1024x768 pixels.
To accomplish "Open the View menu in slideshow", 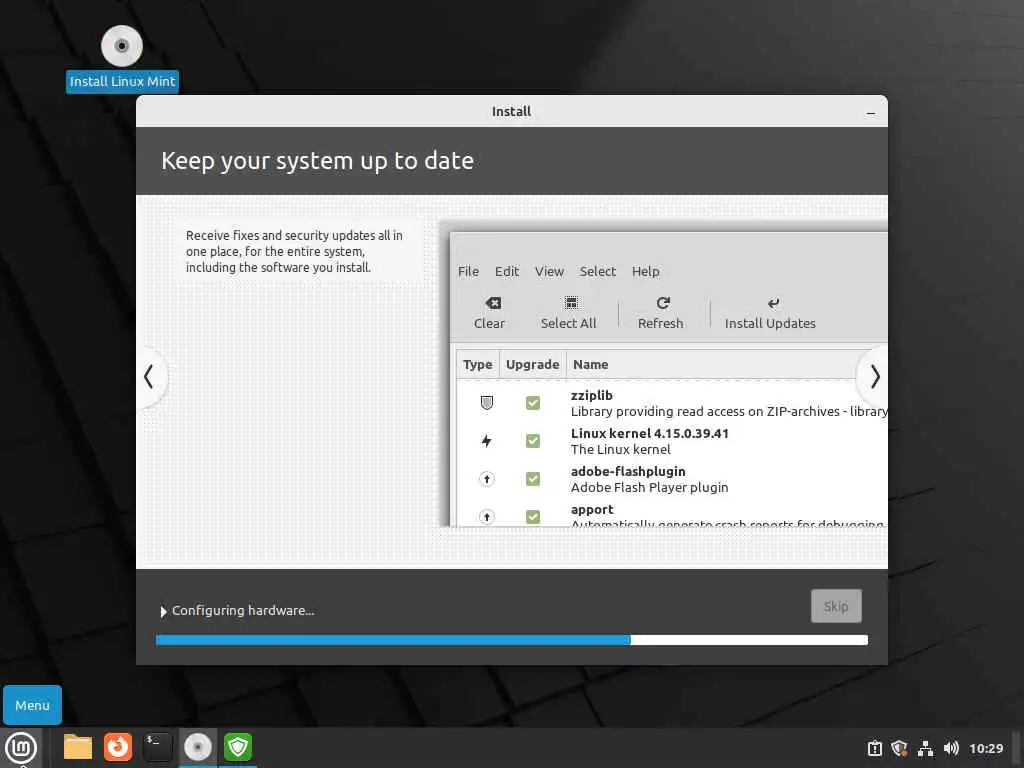I will (549, 272).
